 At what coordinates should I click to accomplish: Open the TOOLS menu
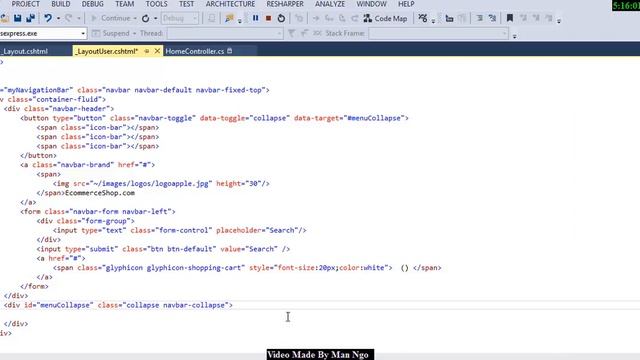pyautogui.click(x=156, y=4)
